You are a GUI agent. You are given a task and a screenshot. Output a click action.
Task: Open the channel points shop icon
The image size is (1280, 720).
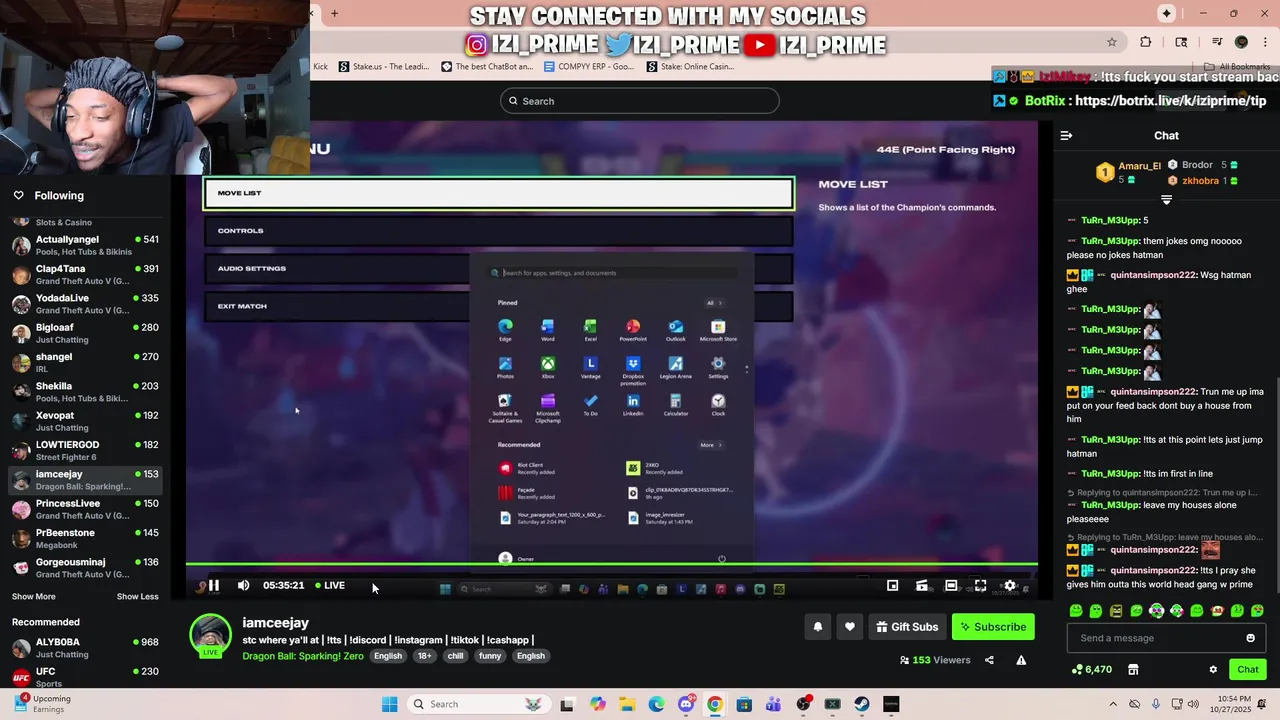point(1133,670)
